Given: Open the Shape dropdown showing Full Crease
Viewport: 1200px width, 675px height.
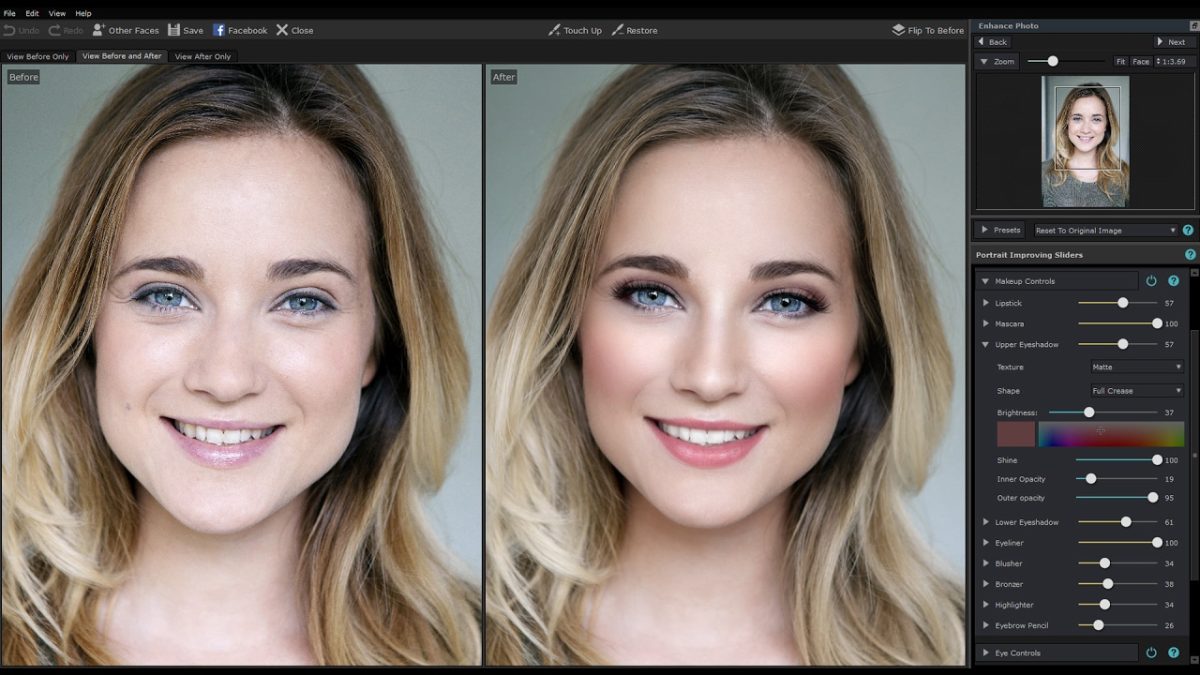Looking at the screenshot, I should click(1137, 391).
